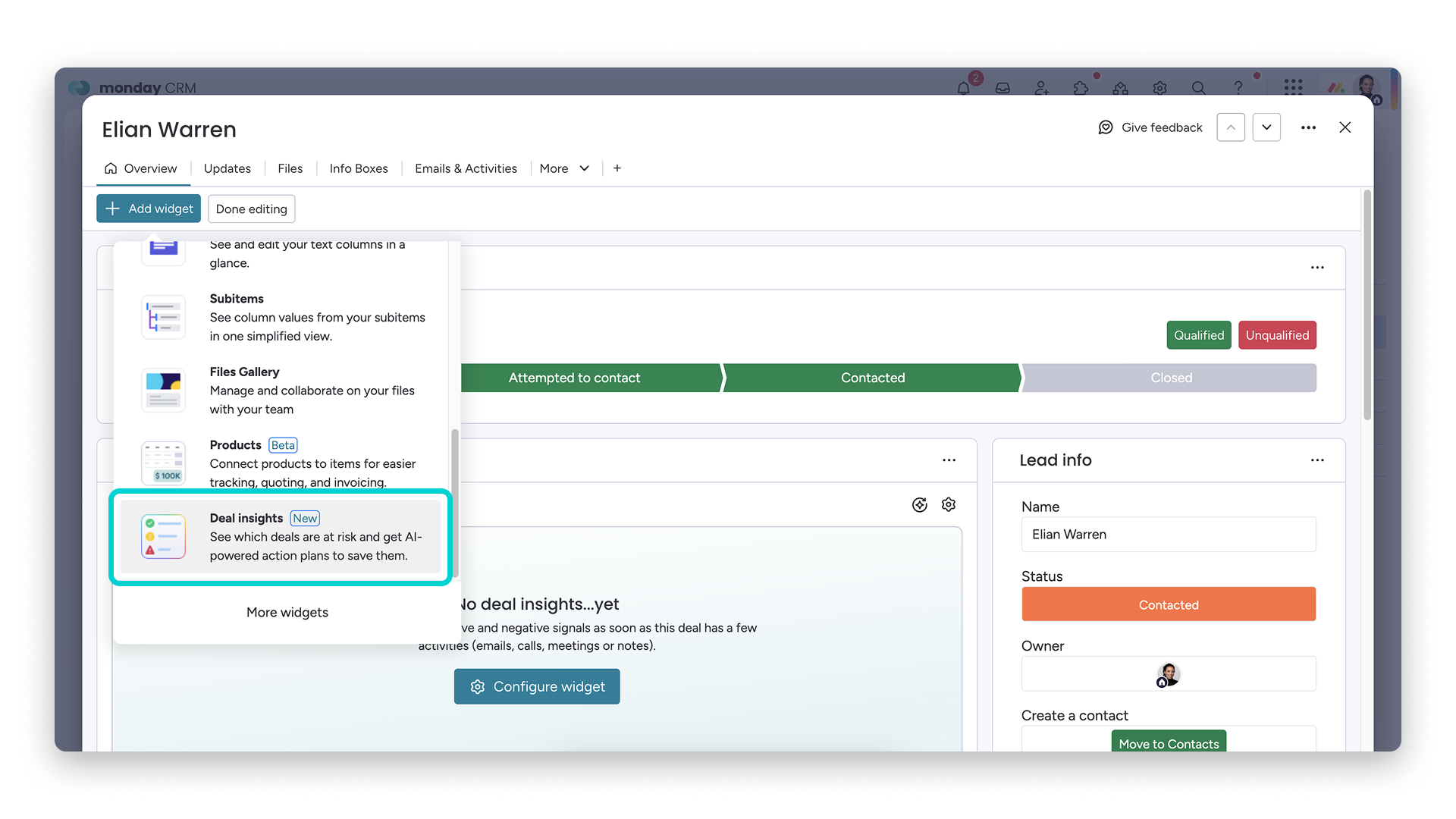The image size is (1456, 819).
Task: Choose Deal insights from the widget list
Action: pyautogui.click(x=281, y=537)
